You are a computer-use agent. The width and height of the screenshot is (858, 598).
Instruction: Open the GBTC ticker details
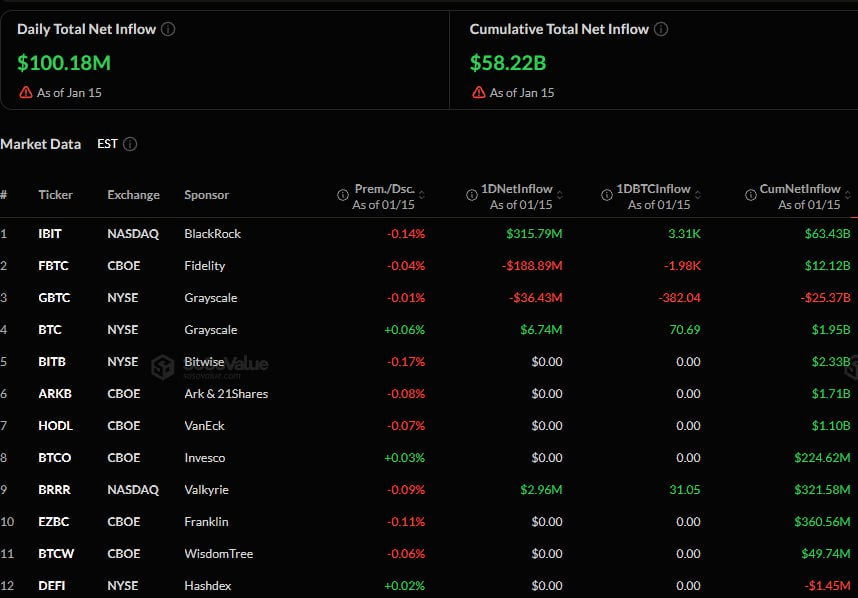(x=55, y=297)
